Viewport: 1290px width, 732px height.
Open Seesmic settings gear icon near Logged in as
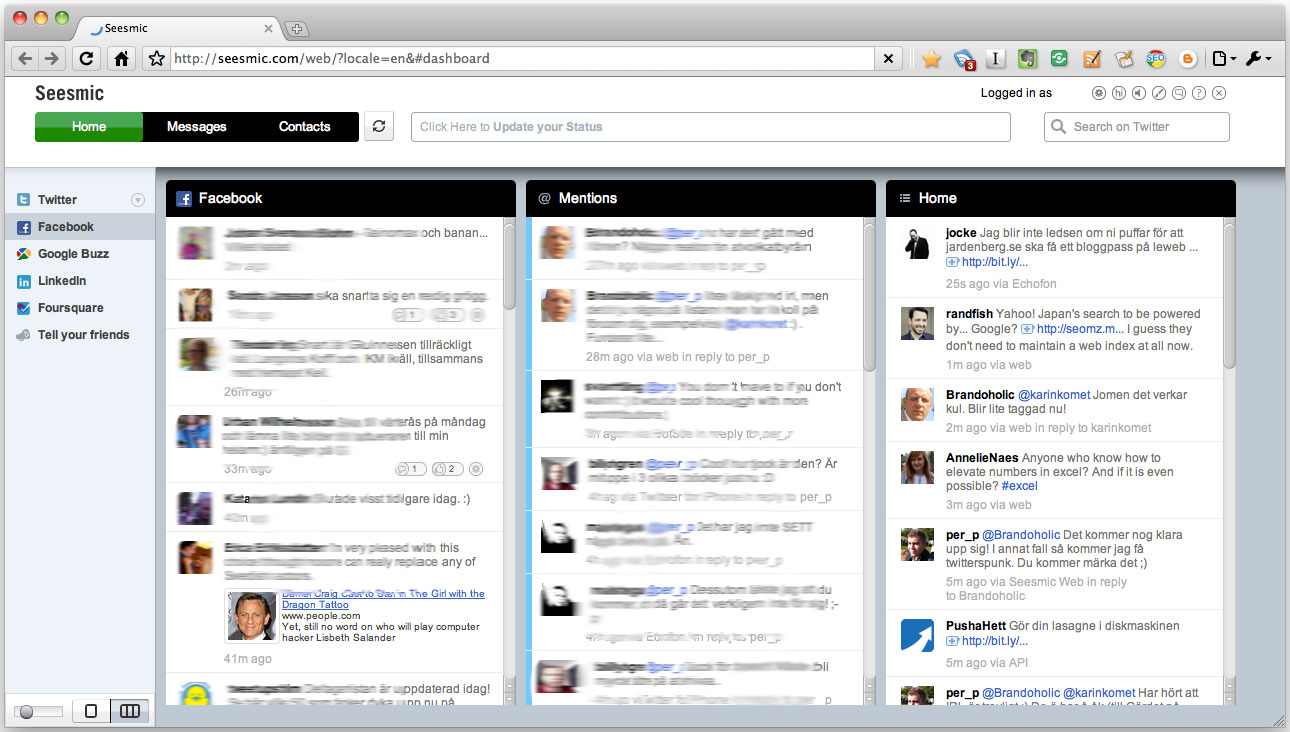(1099, 93)
